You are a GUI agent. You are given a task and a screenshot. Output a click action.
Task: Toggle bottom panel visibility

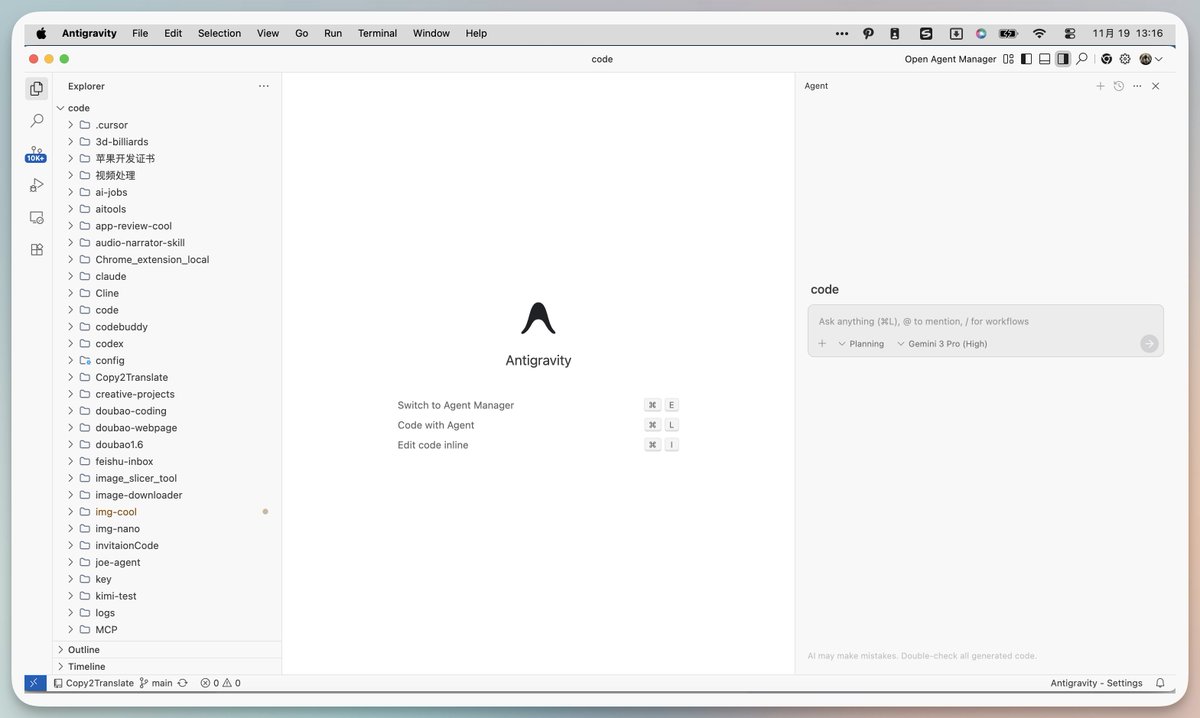coord(1044,59)
